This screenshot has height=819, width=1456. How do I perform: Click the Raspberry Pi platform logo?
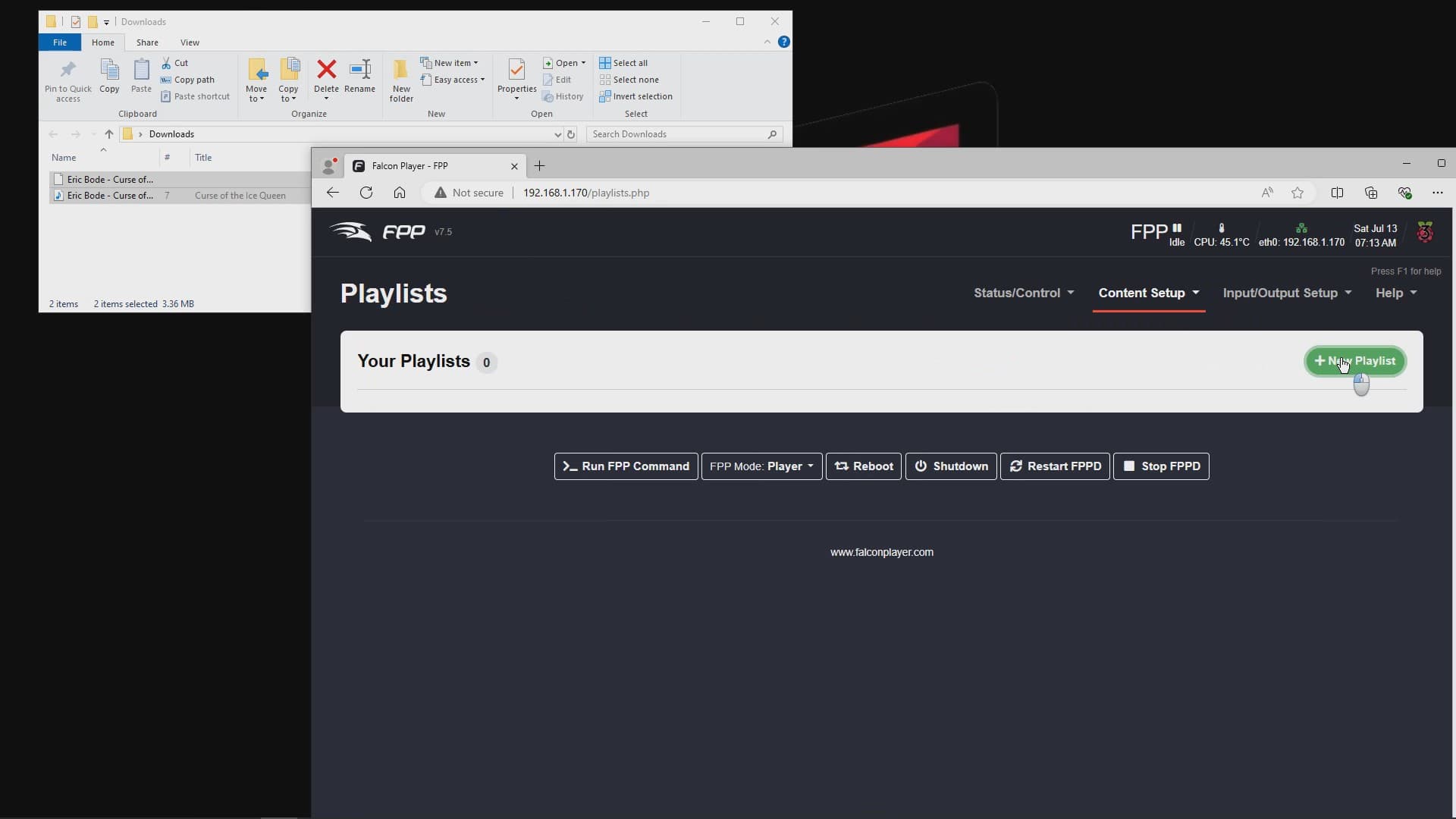click(1425, 232)
